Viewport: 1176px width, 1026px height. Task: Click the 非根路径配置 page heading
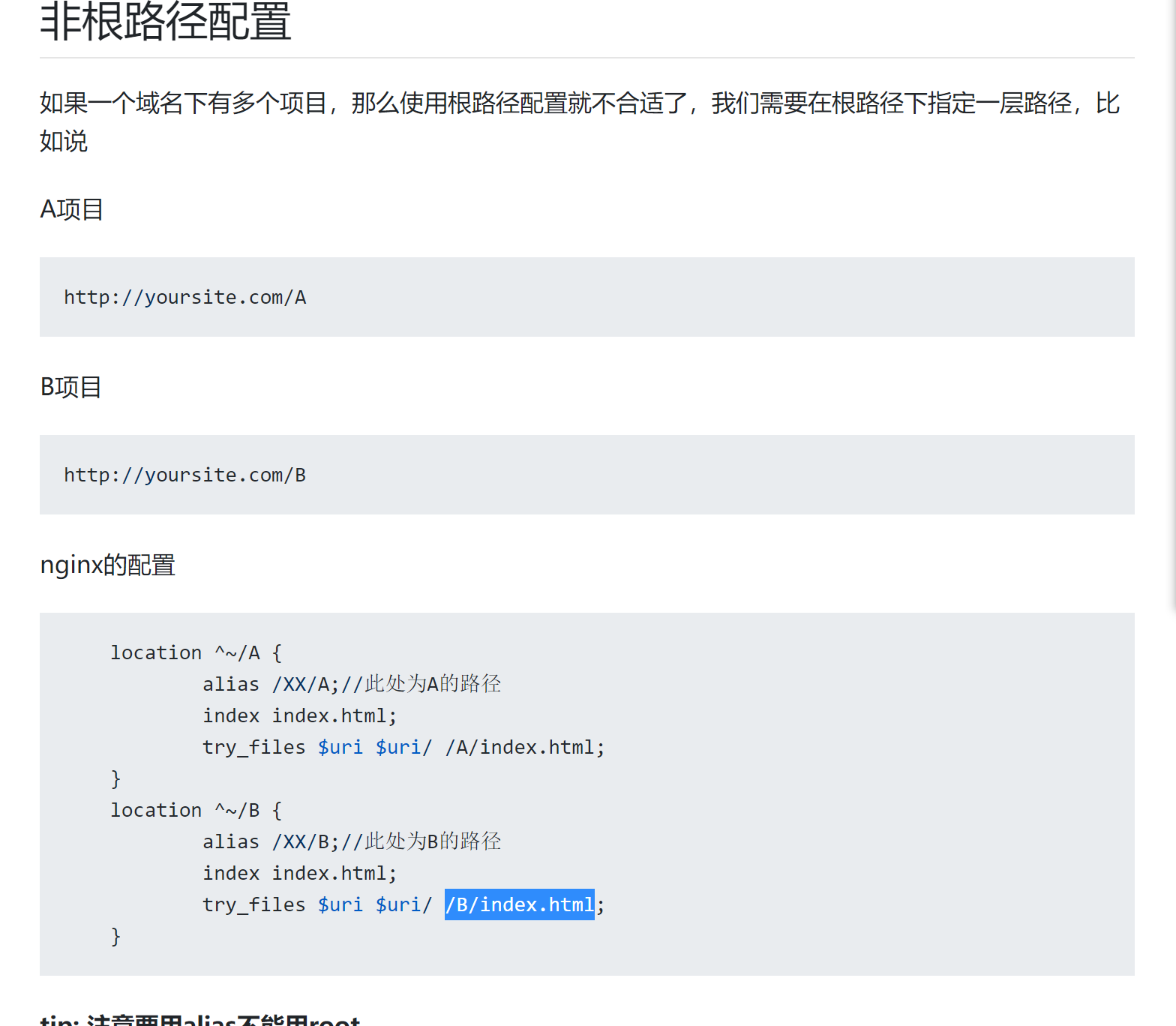[165, 22]
